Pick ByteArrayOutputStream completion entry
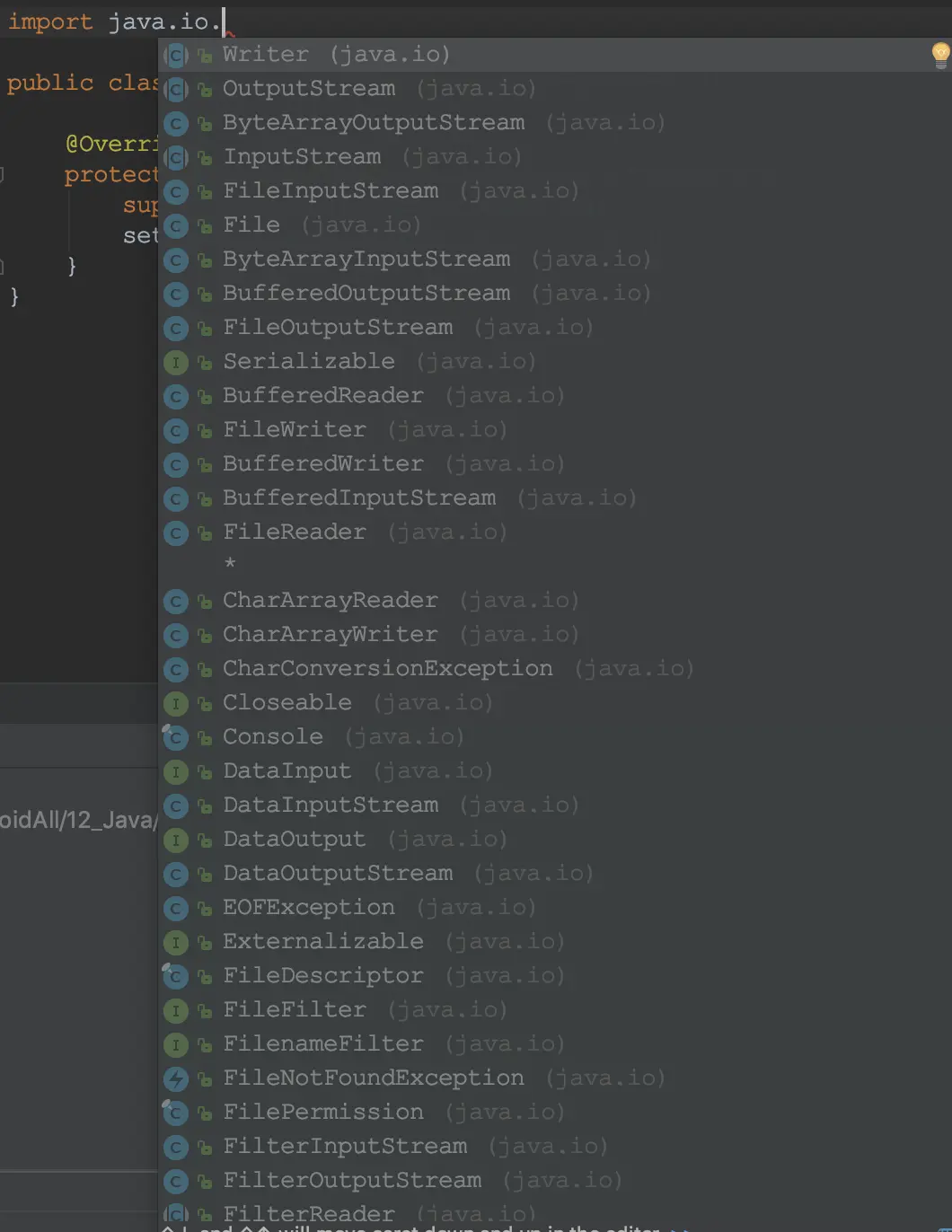 pyautogui.click(x=555, y=123)
